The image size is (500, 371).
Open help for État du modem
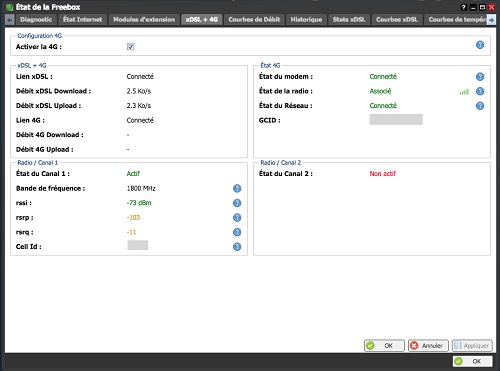click(x=480, y=77)
